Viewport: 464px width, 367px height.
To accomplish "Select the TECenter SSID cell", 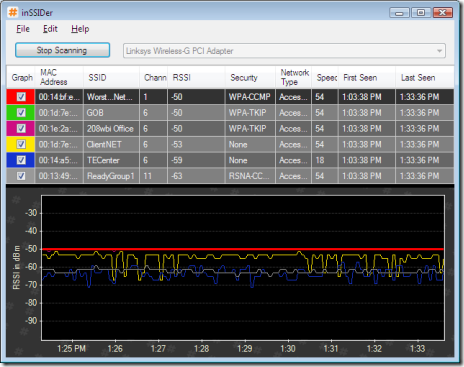I will 111,160.
